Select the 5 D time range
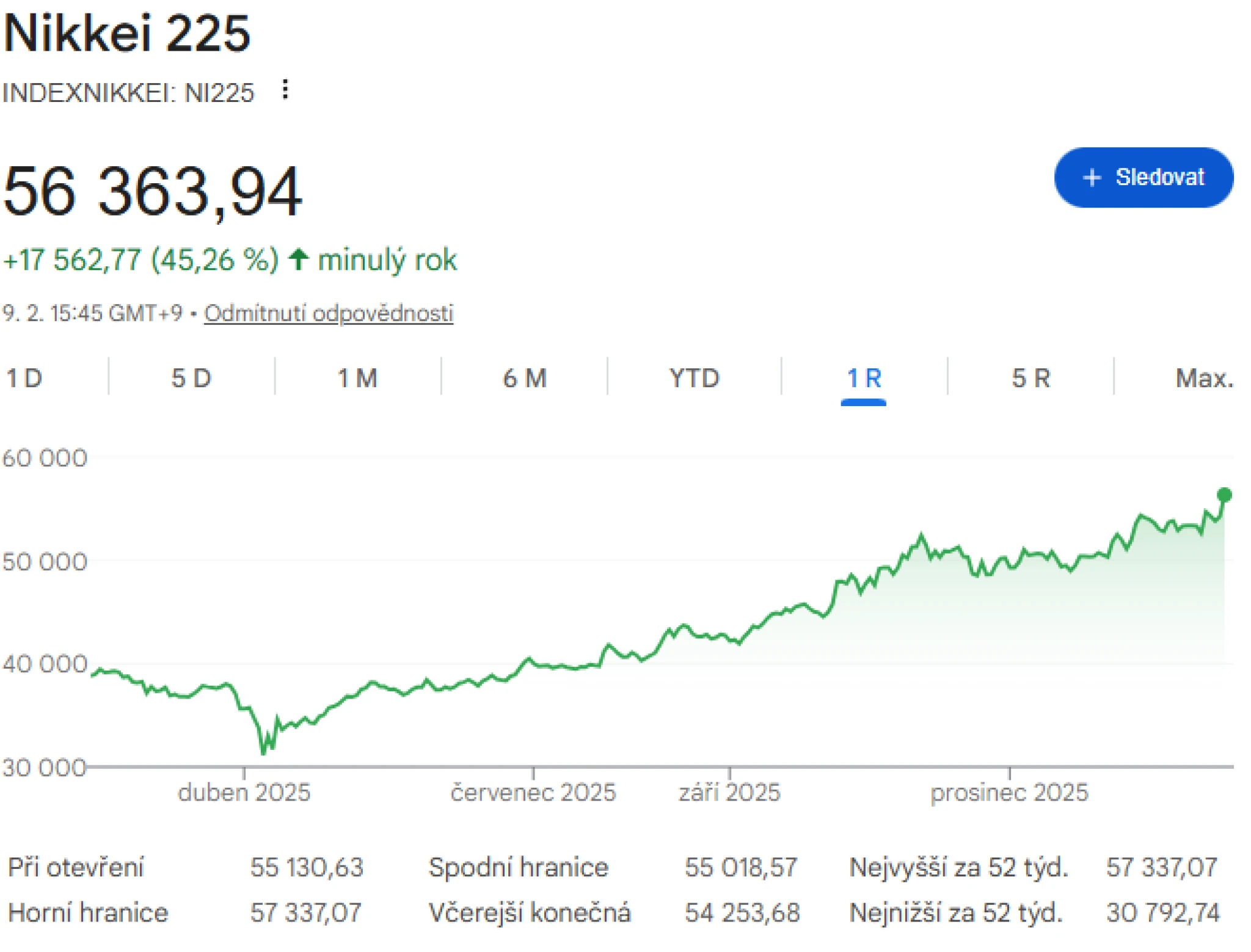This screenshot has height=952, width=1251. (191, 378)
